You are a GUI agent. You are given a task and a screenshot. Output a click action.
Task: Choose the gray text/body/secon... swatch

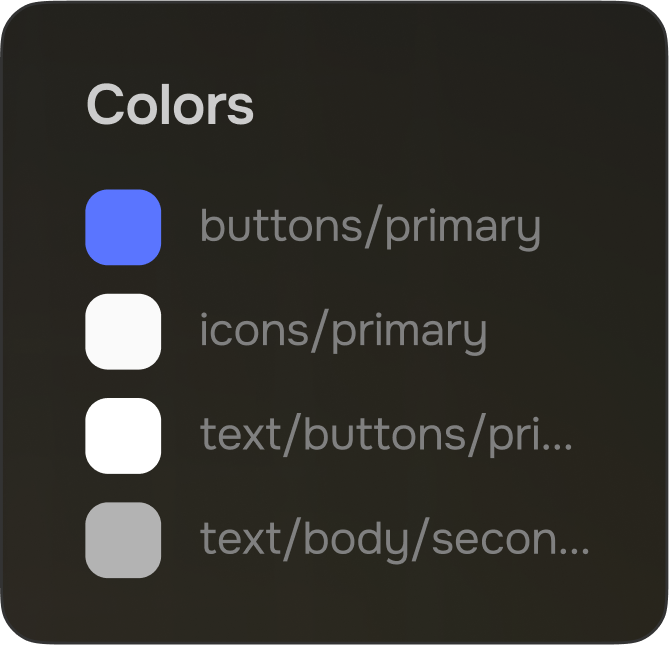pyautogui.click(x=123, y=540)
